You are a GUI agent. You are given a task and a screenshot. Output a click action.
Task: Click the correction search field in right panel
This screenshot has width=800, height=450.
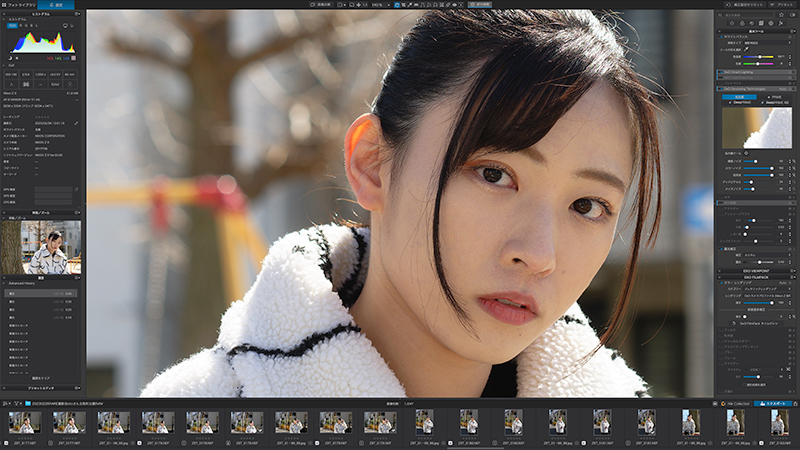[746, 15]
